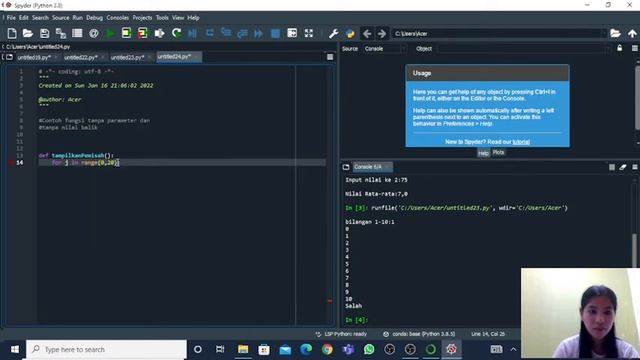Viewport: 640px width, 360px height.
Task: Click the @ symbol finder icon
Action: point(94,33)
